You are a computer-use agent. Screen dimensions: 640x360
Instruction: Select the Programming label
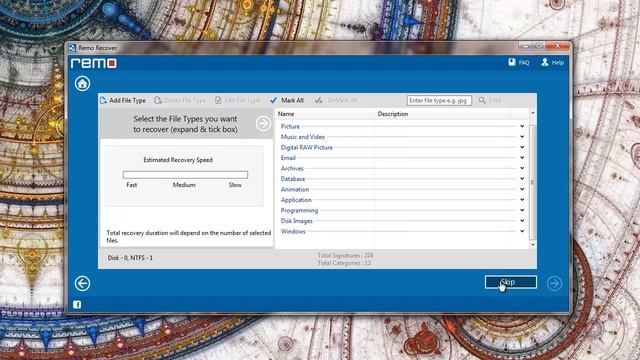pos(299,210)
